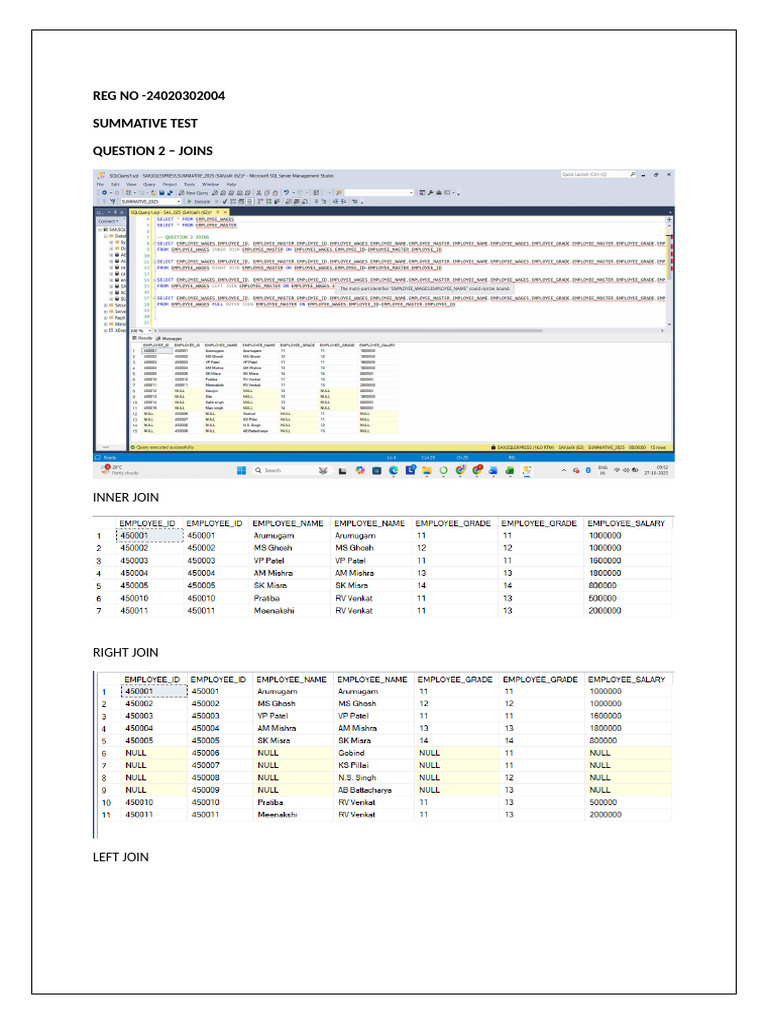Click the LEFT JOIN heading
Viewport: 768px width, 1024px height.
[120, 857]
